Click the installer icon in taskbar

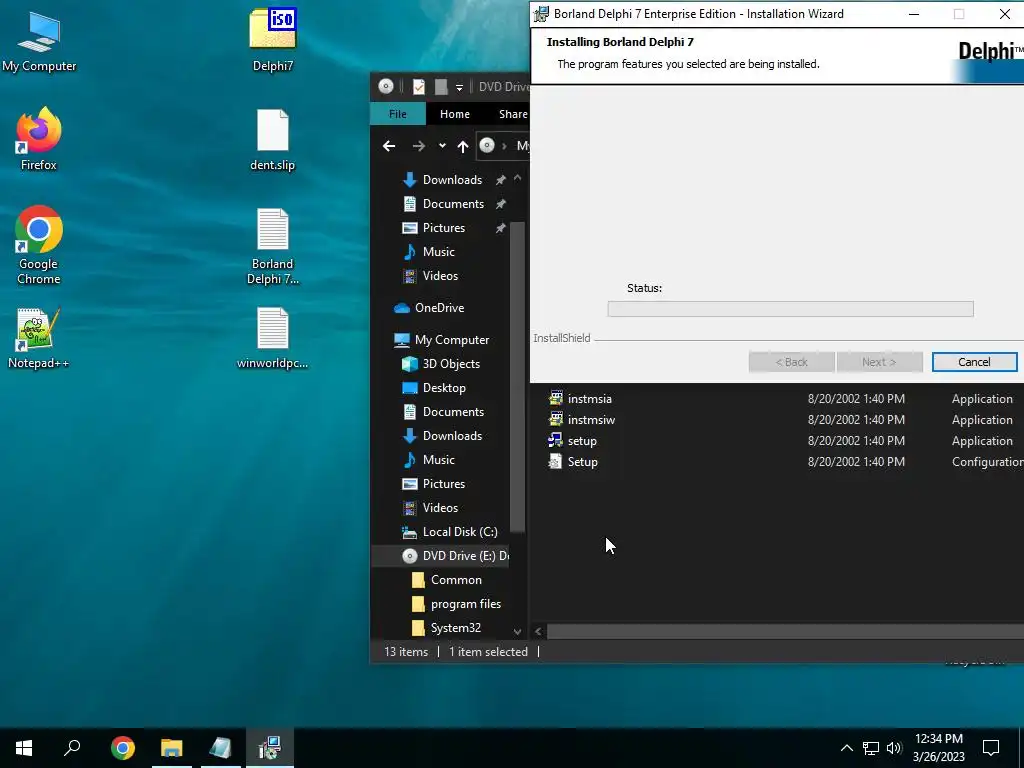pyautogui.click(x=269, y=748)
